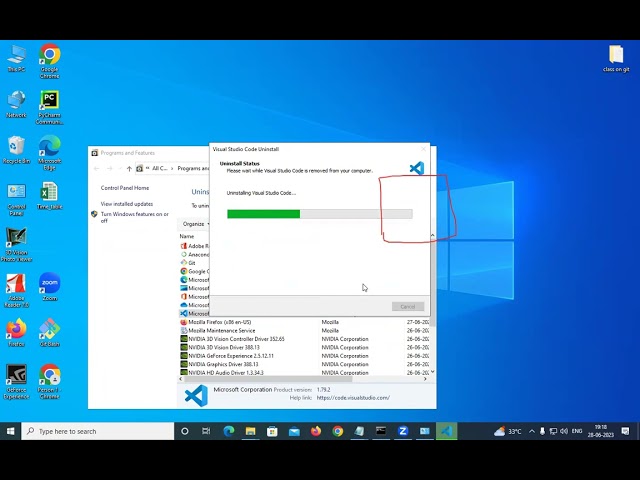Open Chrome from the taskbar
Screen dimensions: 640x480
tap(338, 431)
